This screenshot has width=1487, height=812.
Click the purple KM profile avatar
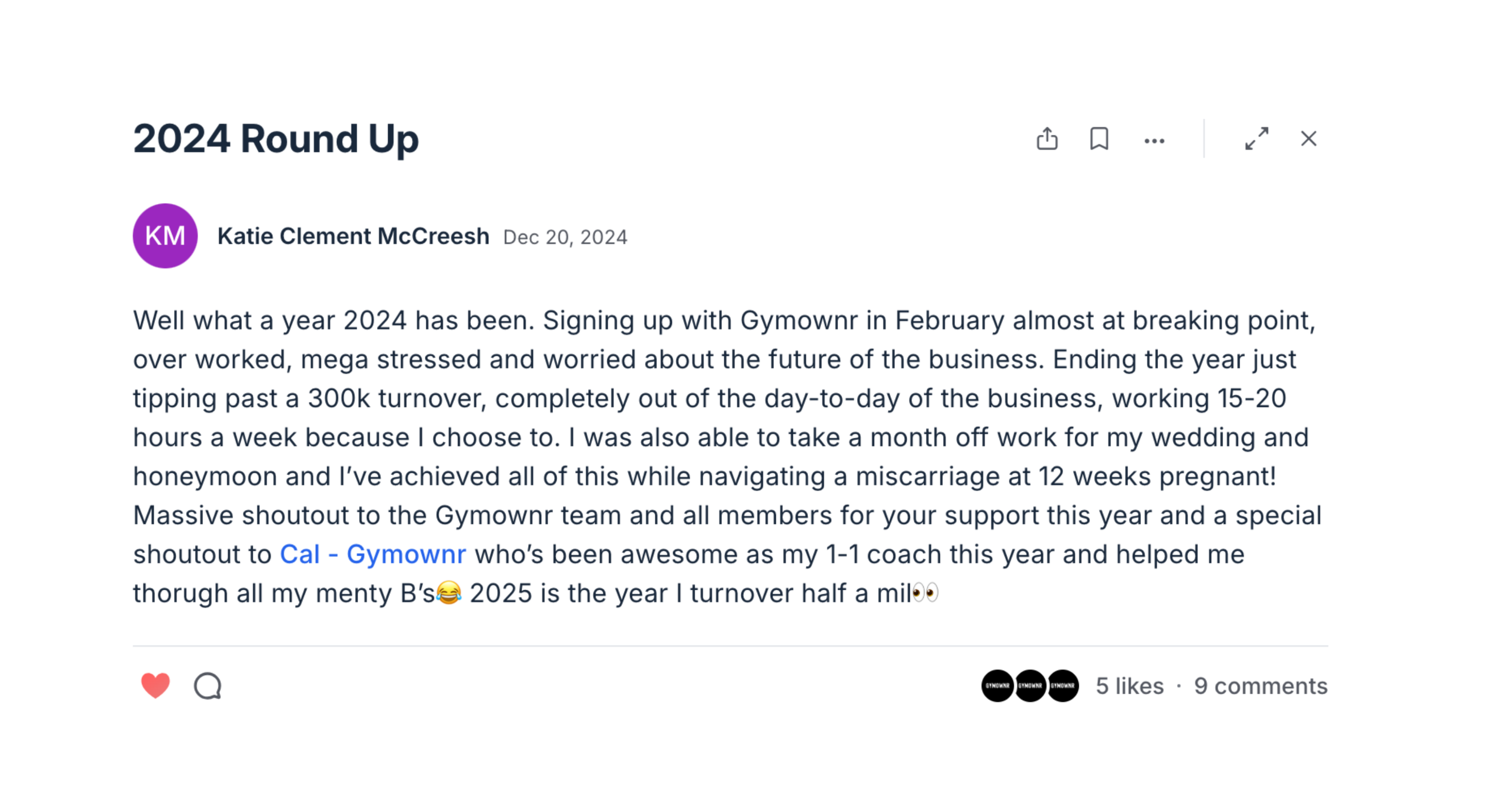(x=165, y=236)
